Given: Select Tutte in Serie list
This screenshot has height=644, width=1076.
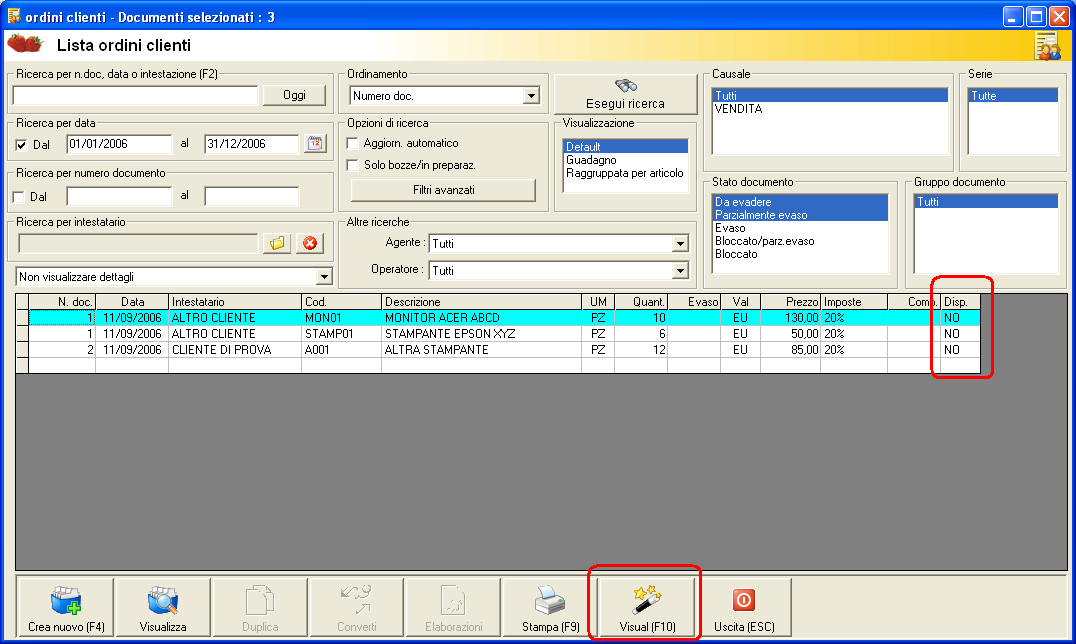Looking at the screenshot, I should [x=1013, y=95].
